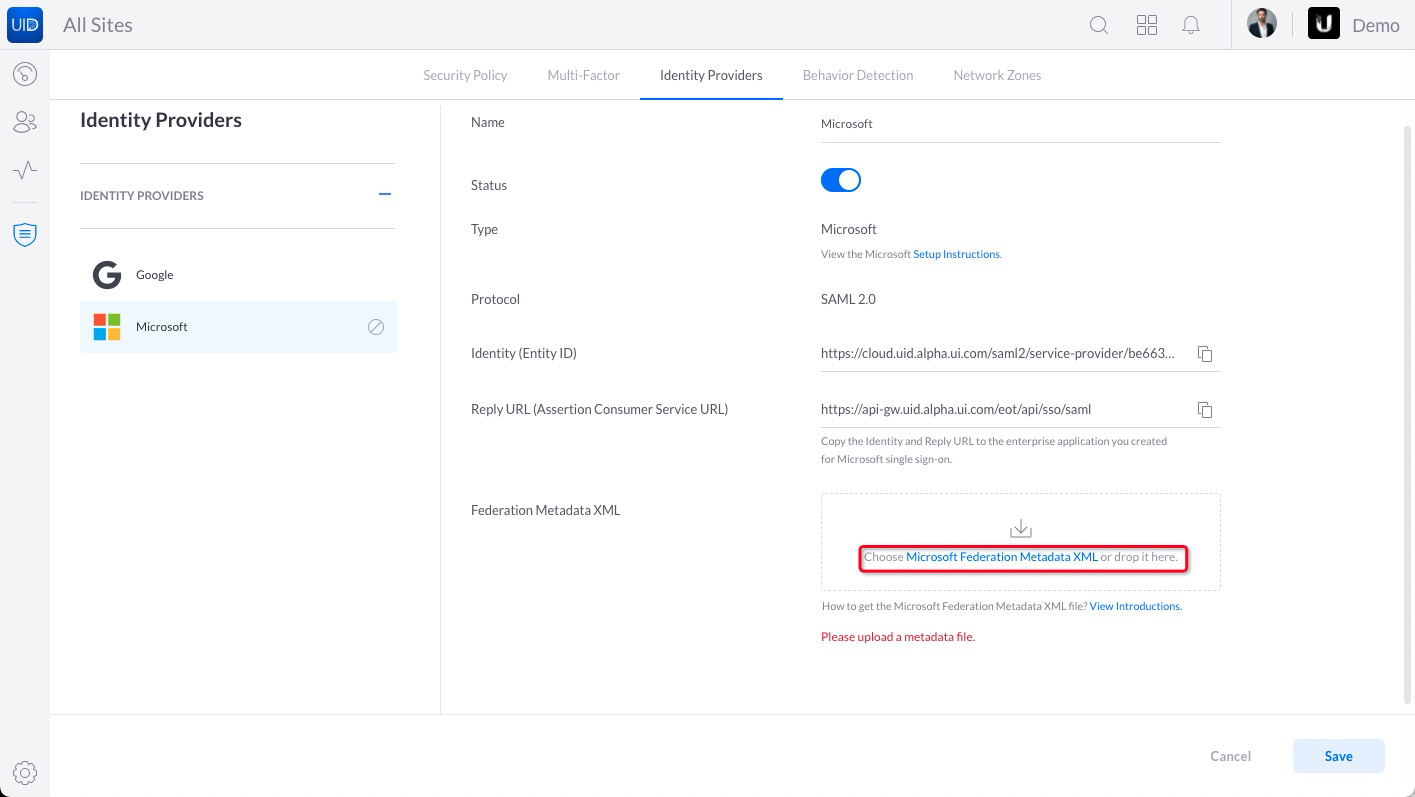This screenshot has width=1415, height=797.
Task: Open the View Introductions link
Action: (x=1135, y=606)
